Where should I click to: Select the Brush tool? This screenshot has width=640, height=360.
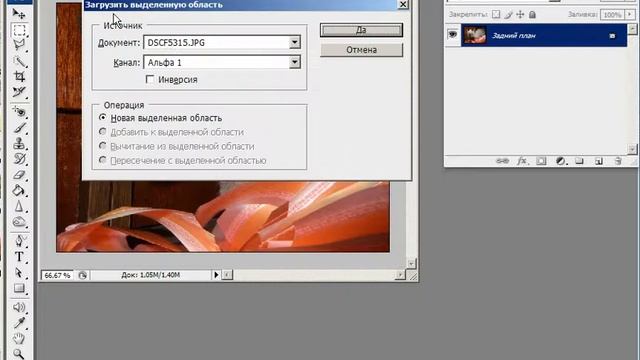(19, 127)
